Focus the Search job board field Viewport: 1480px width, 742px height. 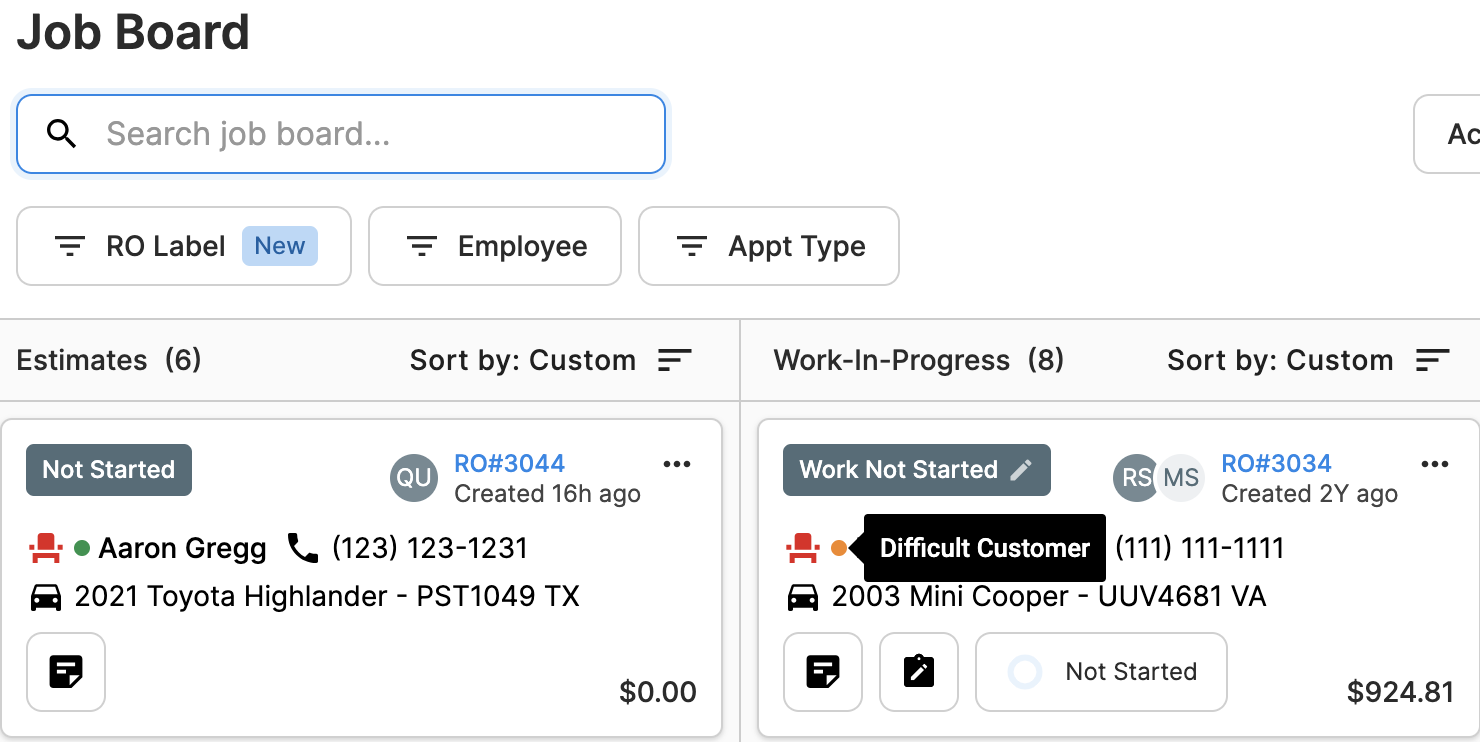click(x=341, y=134)
